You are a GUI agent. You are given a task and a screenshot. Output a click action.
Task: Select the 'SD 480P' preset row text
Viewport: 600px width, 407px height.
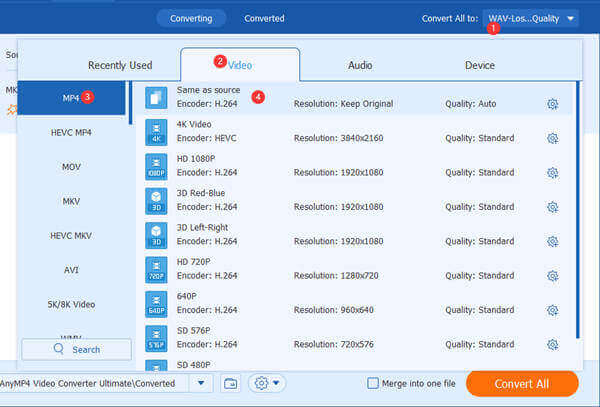tap(194, 365)
